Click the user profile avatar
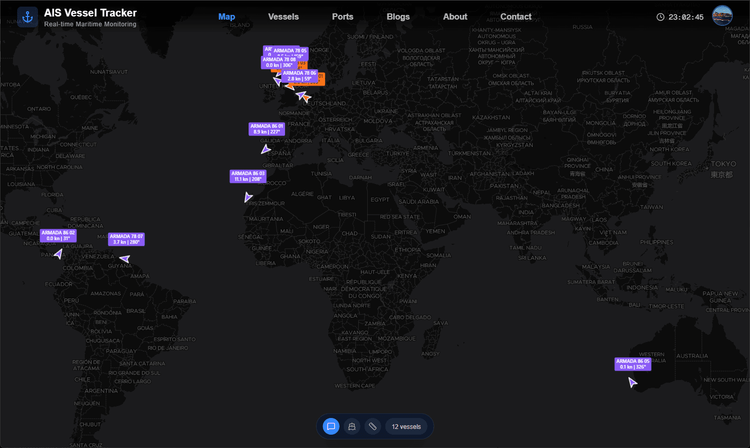Image resolution: width=750 pixels, height=448 pixels. tap(722, 16)
